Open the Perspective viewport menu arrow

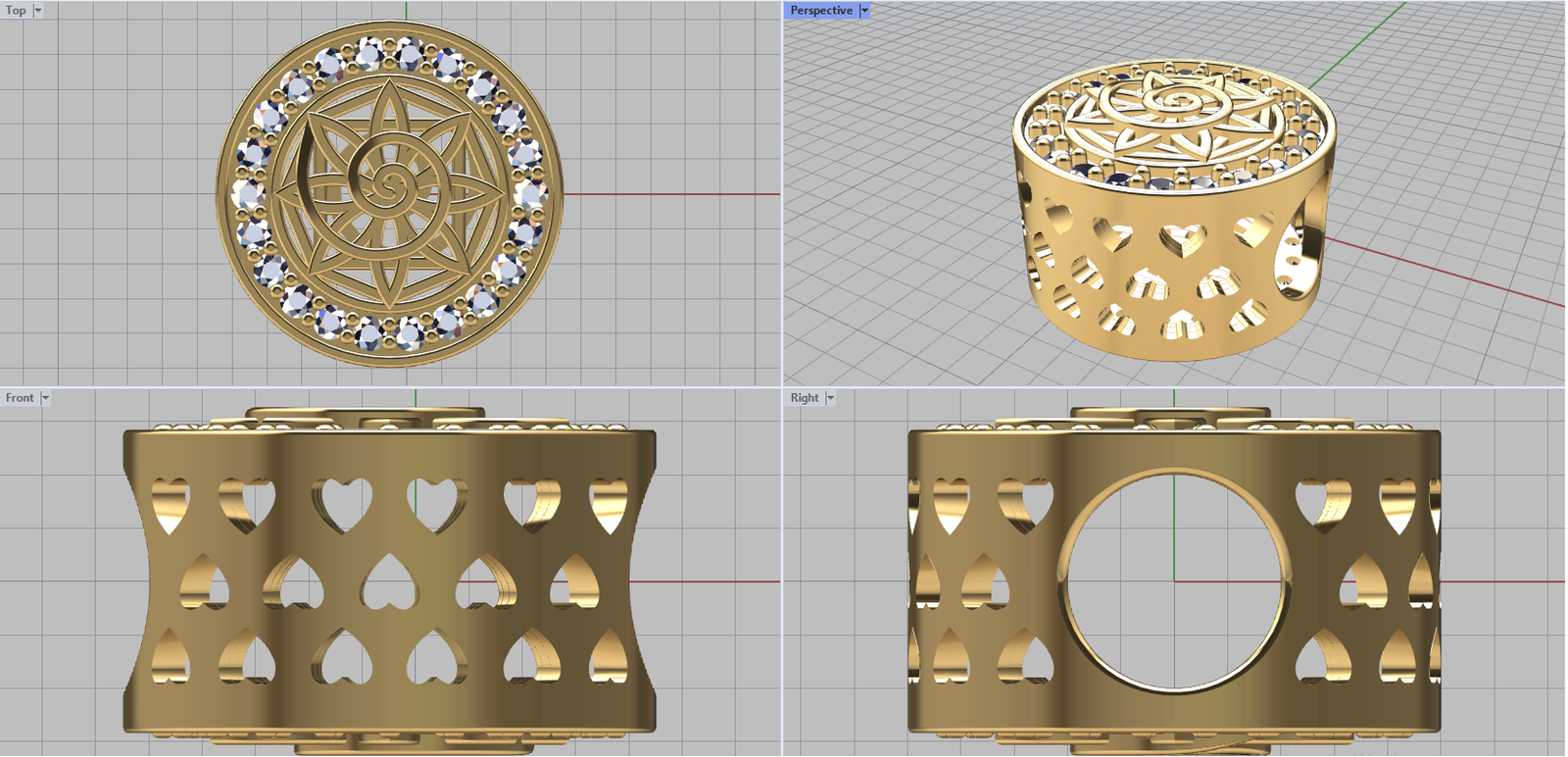pos(864,11)
